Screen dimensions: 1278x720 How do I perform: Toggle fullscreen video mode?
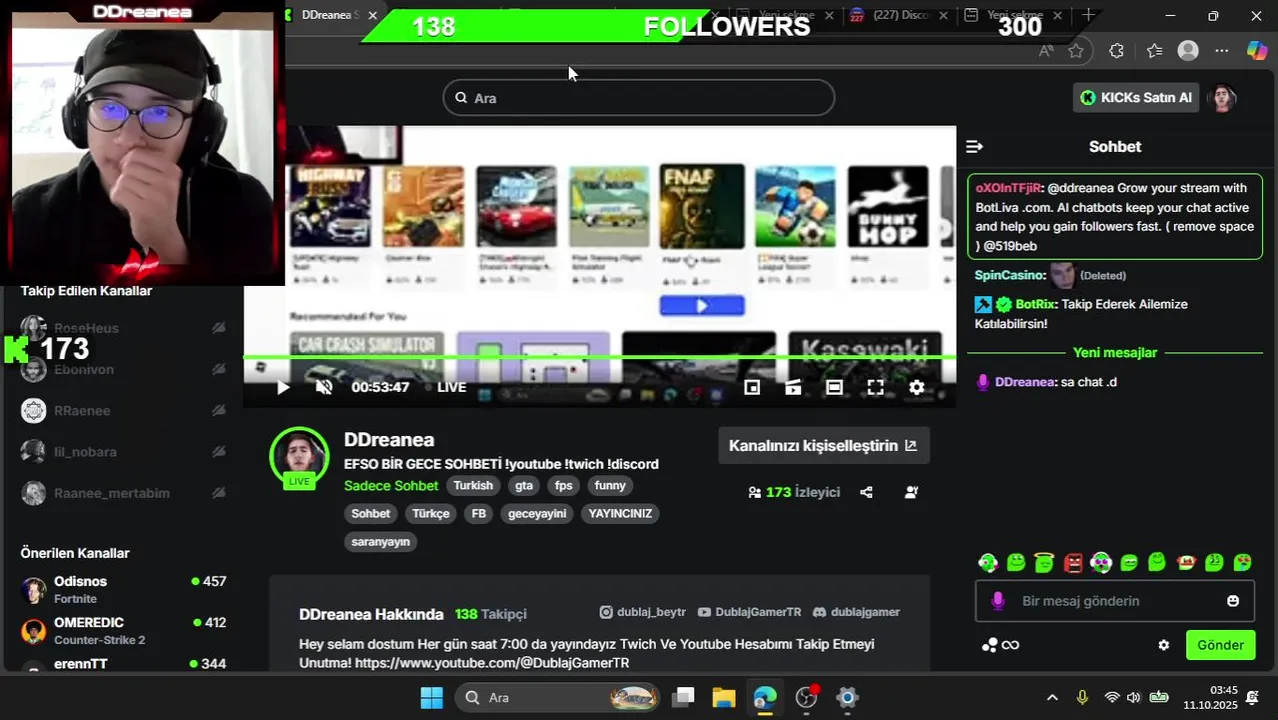point(875,387)
